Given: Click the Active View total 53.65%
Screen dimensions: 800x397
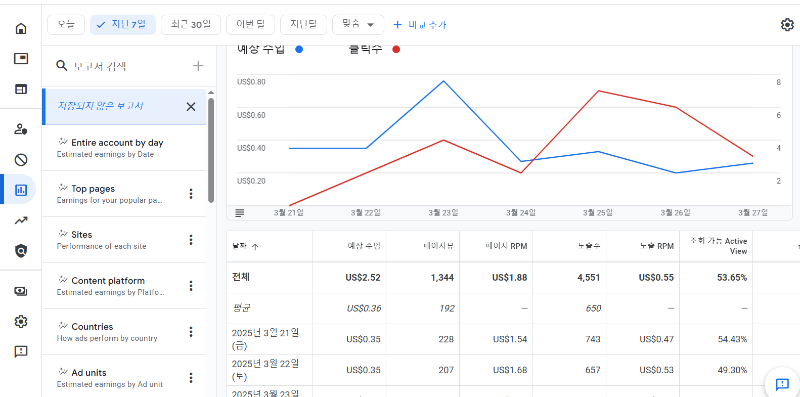Looking at the screenshot, I should 732,278.
